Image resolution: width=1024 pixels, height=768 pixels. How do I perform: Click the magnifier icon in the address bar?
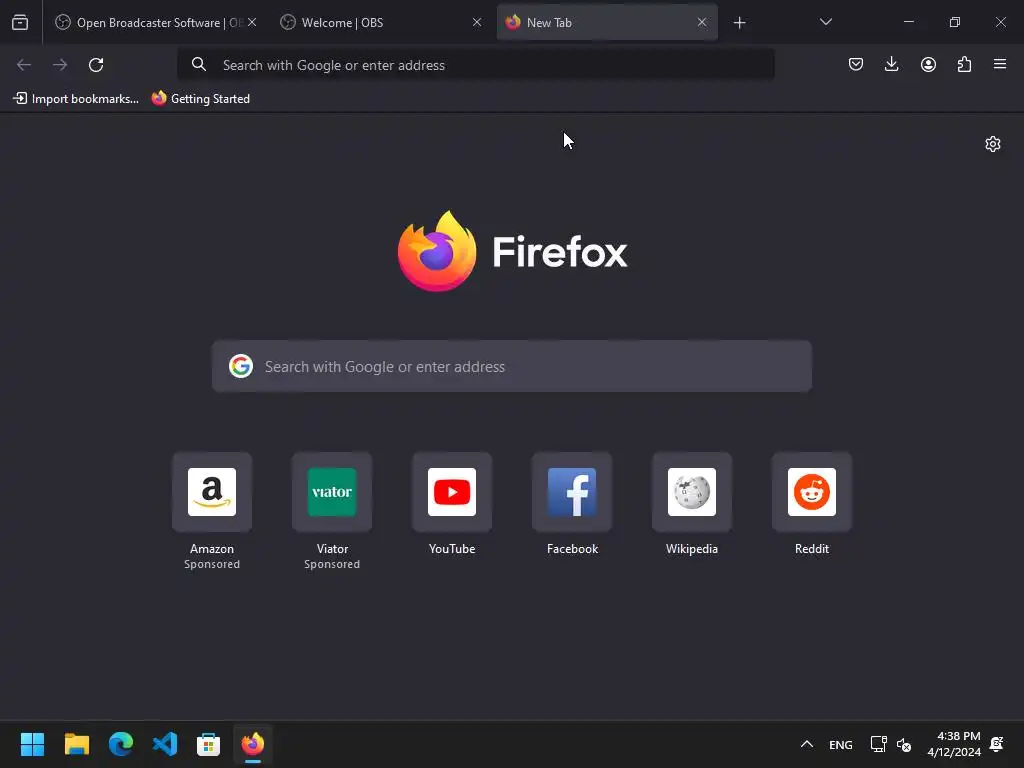[199, 65]
